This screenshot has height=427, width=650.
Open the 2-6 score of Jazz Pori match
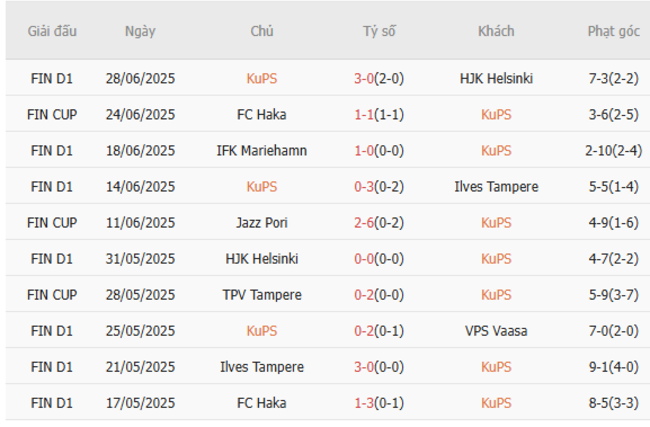click(x=365, y=222)
